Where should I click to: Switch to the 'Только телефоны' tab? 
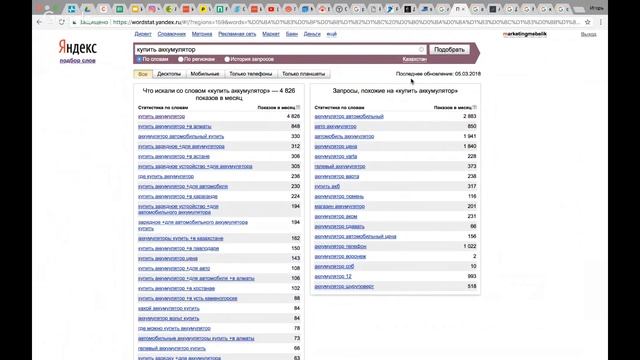click(x=251, y=74)
